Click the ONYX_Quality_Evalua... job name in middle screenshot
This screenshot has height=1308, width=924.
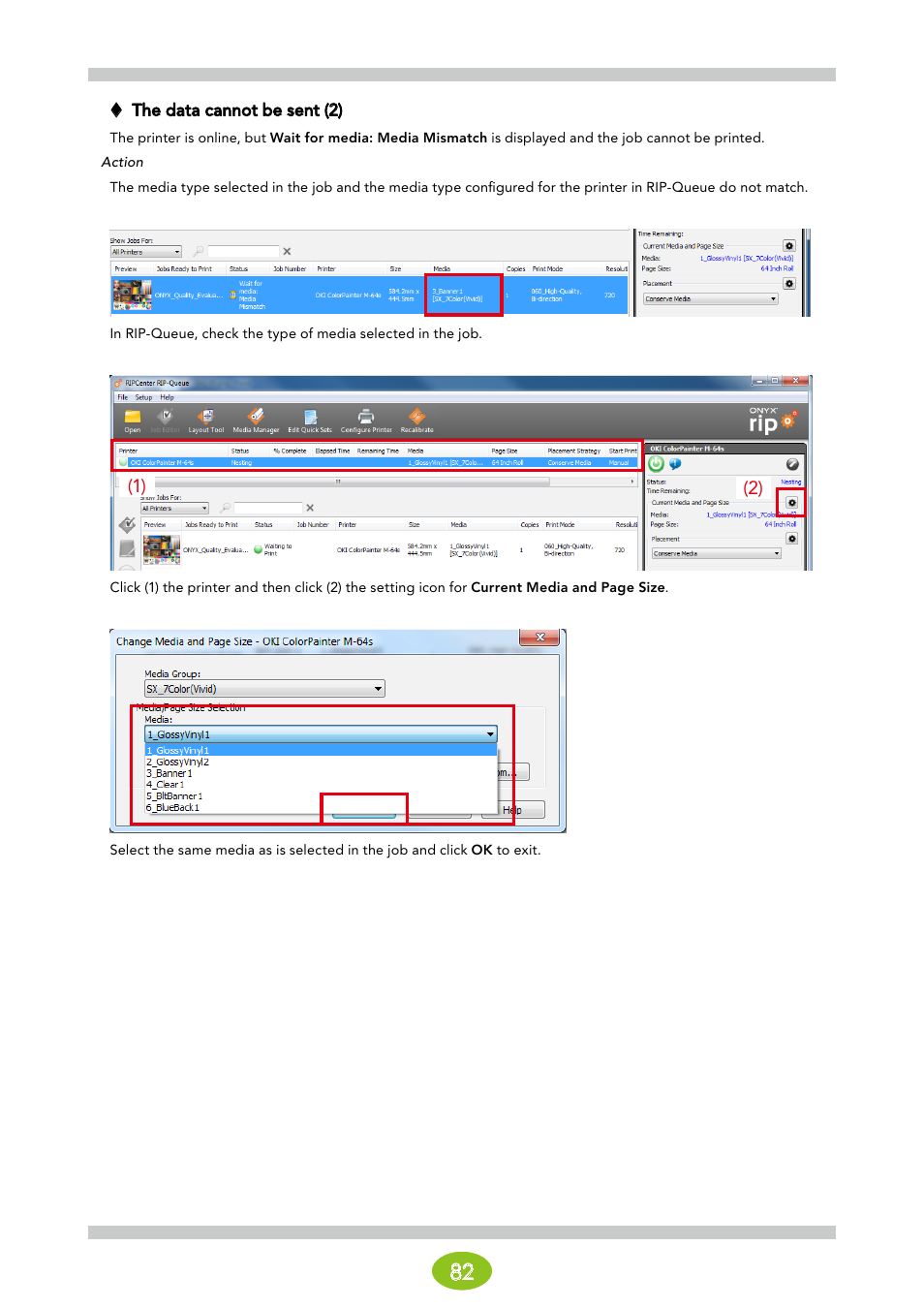215,549
